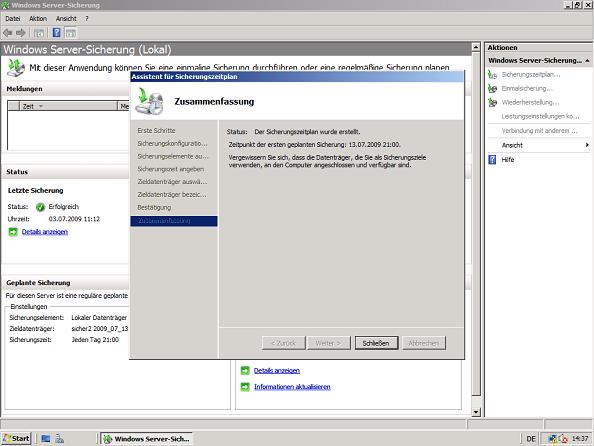
Task: Click the desktop quick launch icon in taskbar
Action: [x=46, y=438]
